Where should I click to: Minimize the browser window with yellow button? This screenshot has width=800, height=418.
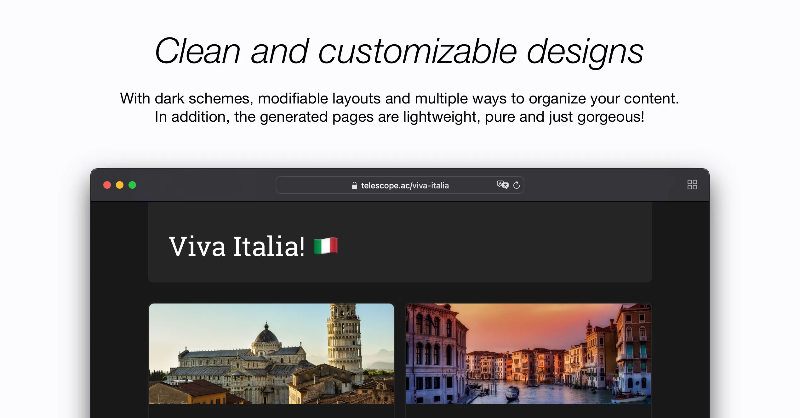(119, 185)
